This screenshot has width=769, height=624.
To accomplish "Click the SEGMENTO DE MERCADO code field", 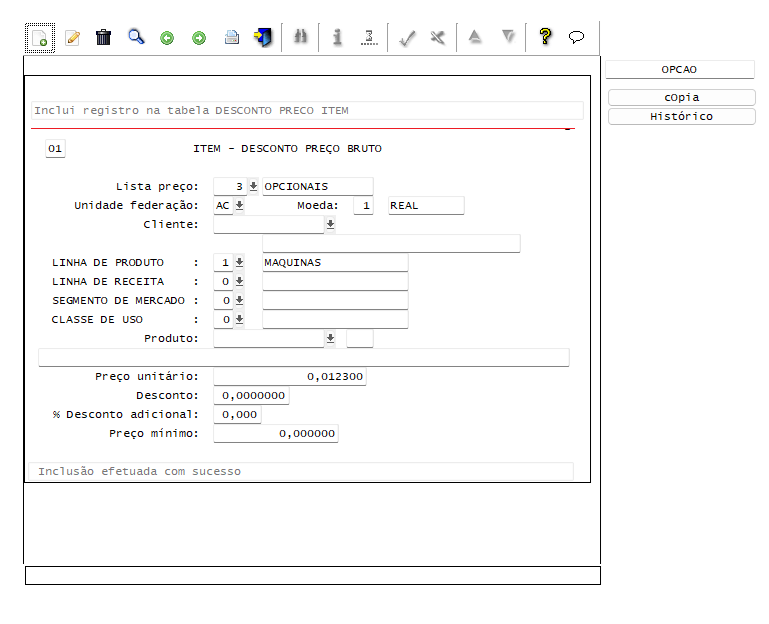I will [223, 300].
